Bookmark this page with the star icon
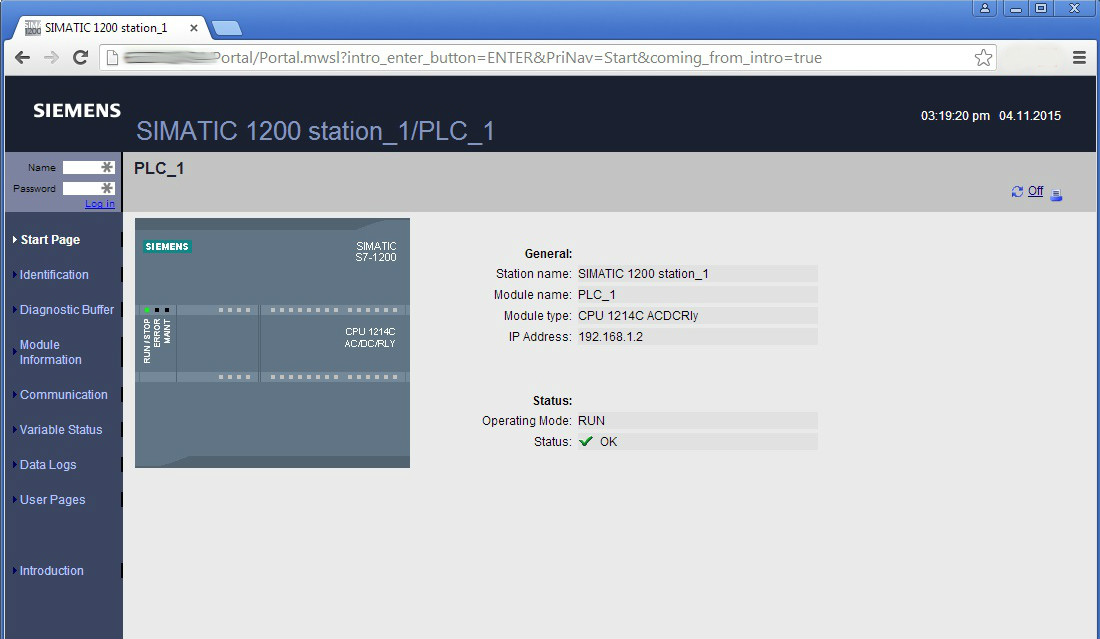The width and height of the screenshot is (1100, 639). [984, 58]
